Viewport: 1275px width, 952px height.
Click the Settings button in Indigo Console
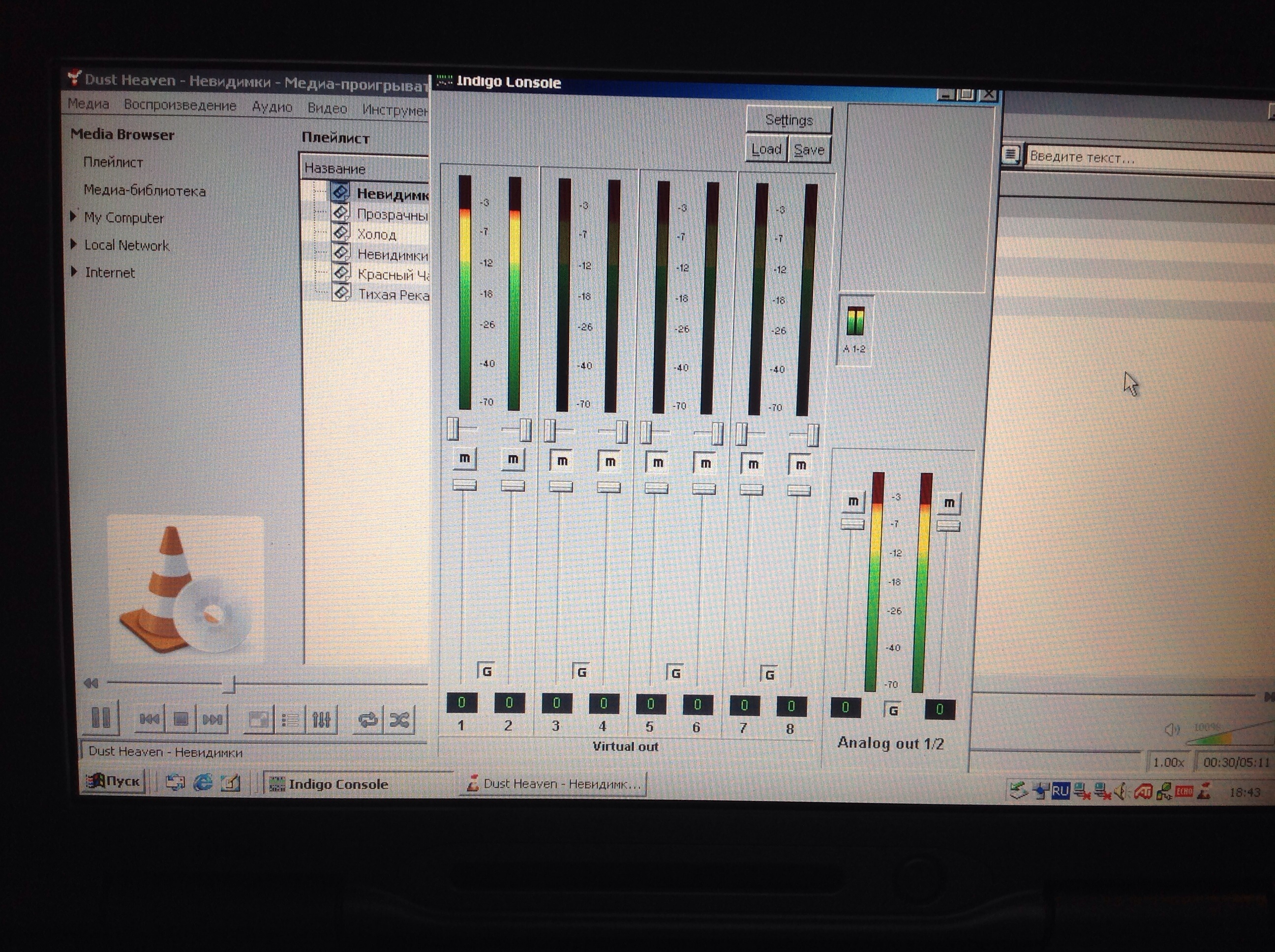(789, 120)
